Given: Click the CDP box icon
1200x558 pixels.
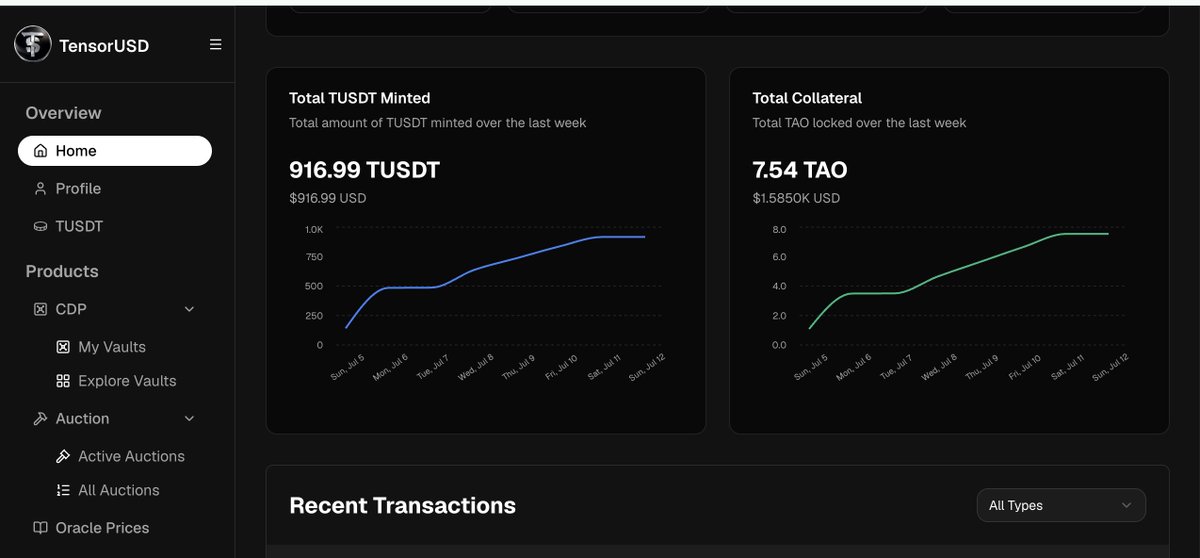Looking at the screenshot, I should pyautogui.click(x=40, y=309).
